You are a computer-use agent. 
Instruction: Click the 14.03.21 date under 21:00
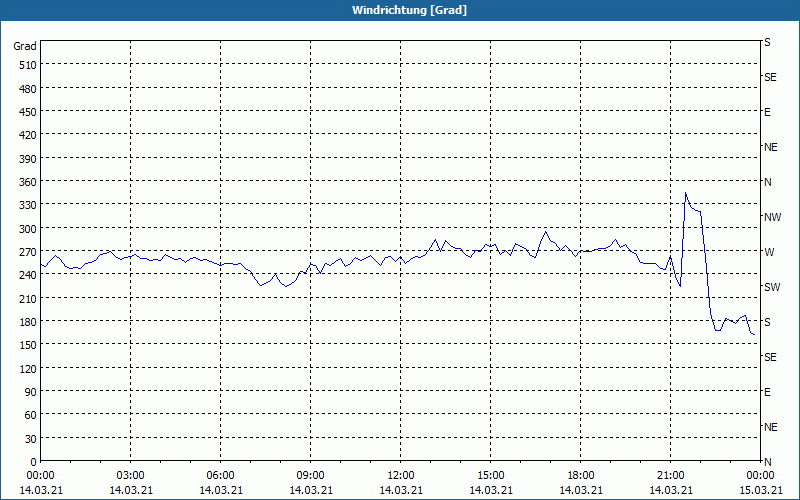670,490
